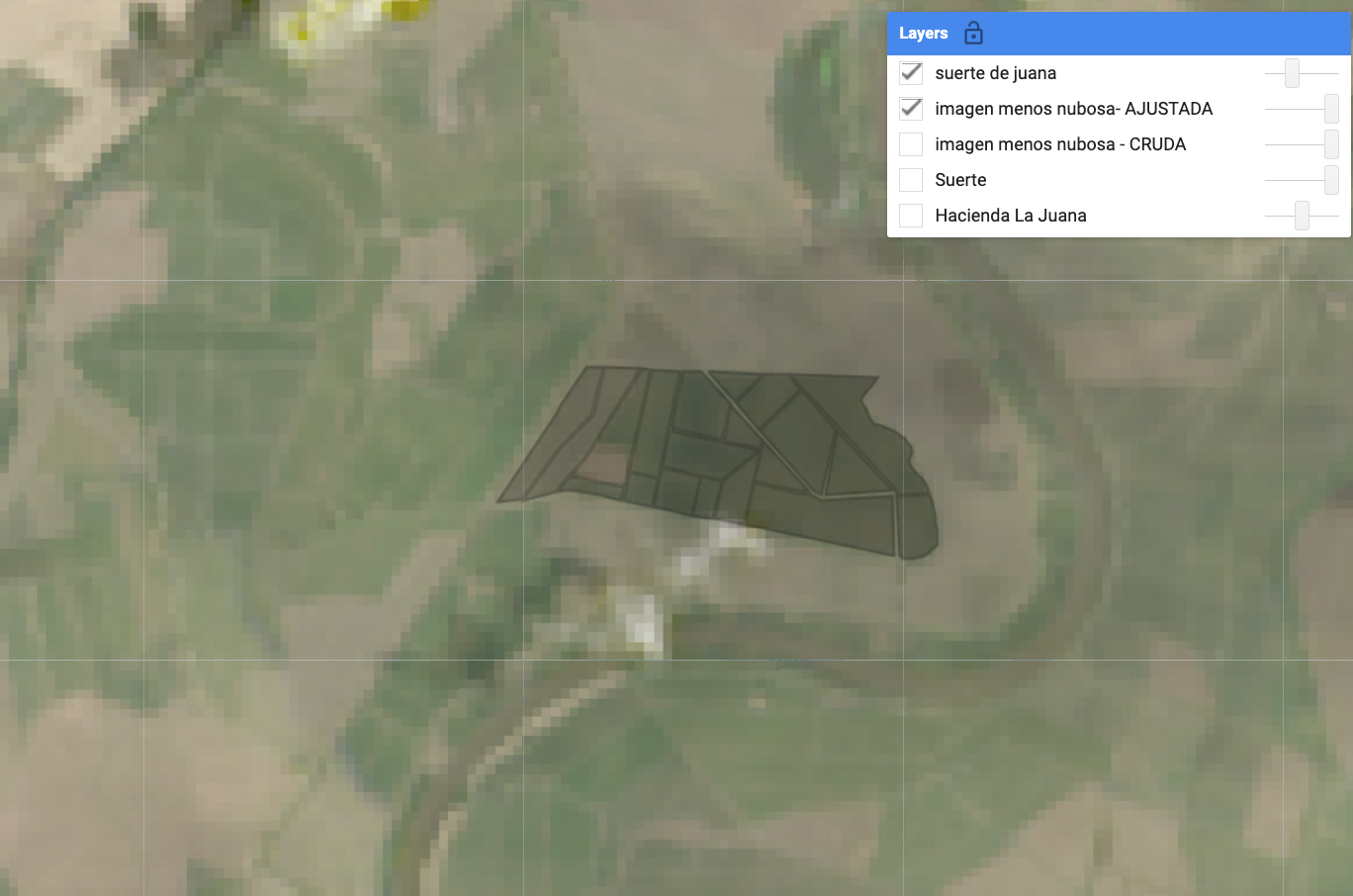1353x896 pixels.
Task: Click the lock icon beside Layers
Action: click(x=973, y=34)
